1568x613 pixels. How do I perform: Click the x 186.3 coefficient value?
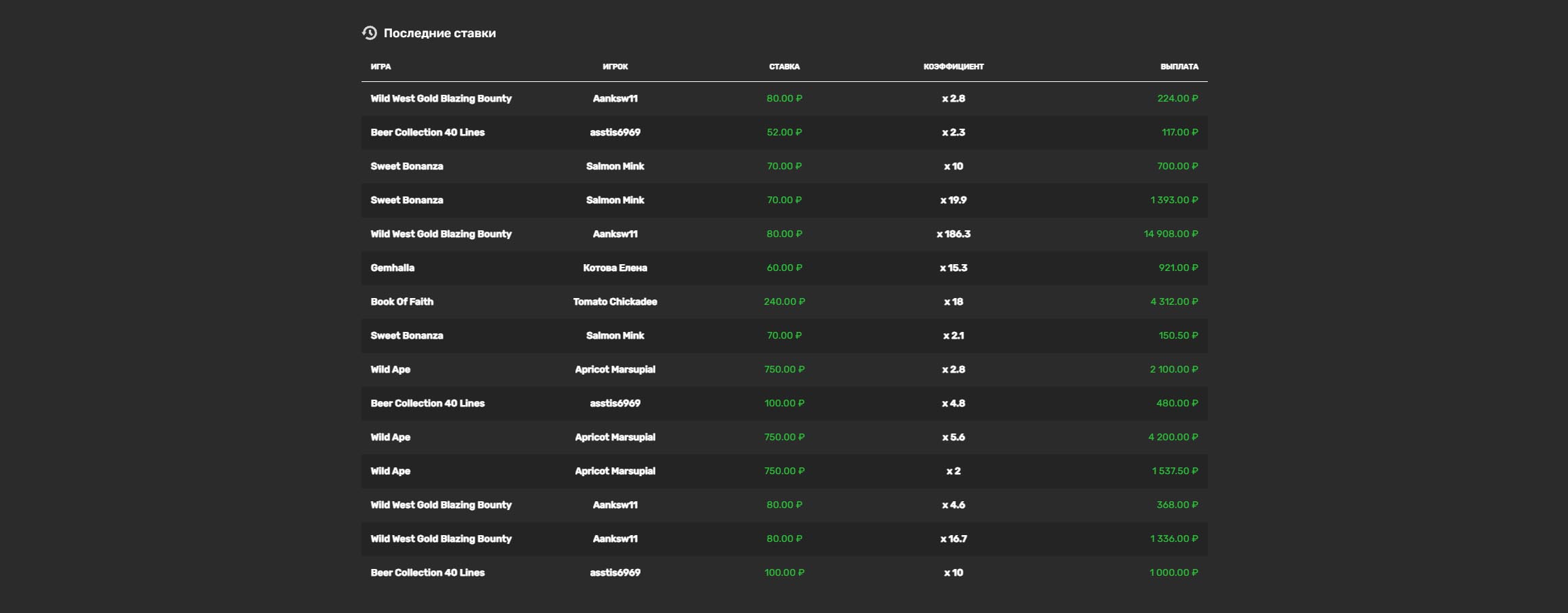coord(953,234)
